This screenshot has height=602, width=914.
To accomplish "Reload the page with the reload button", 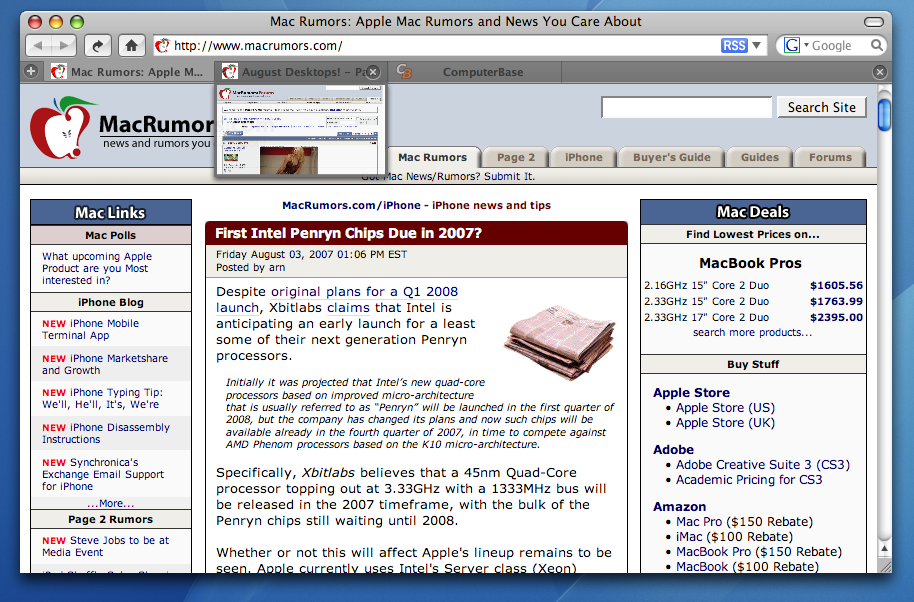I will 97,45.
